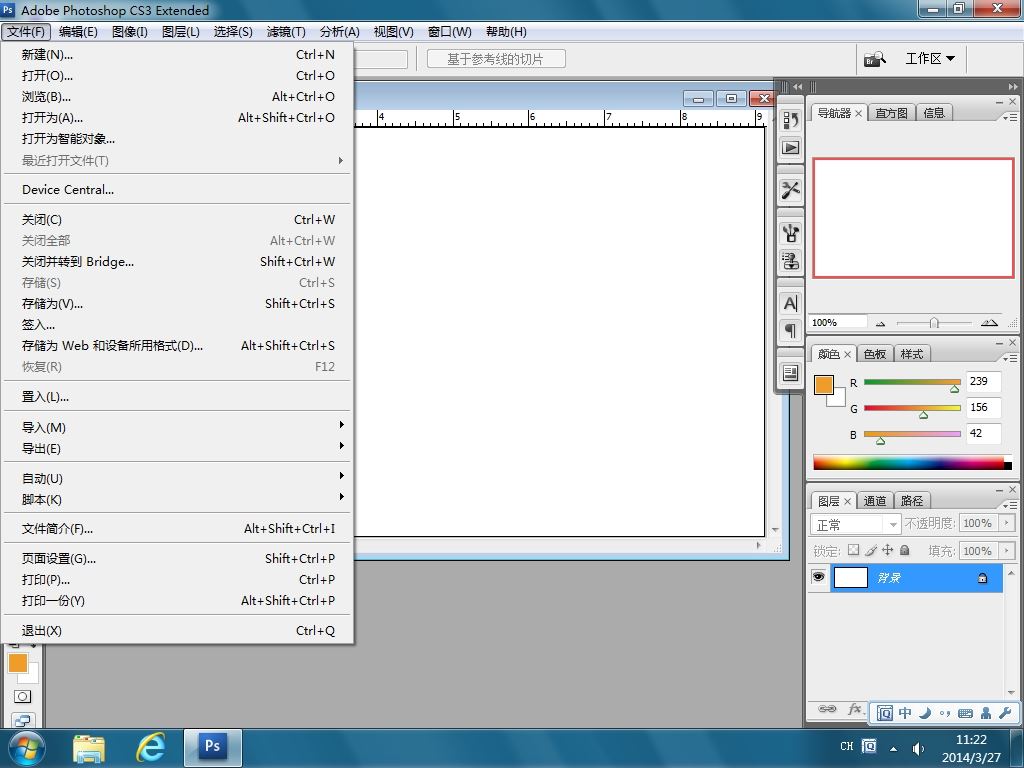Select 打开(O)... menu item
The height and width of the screenshot is (768, 1024).
click(177, 76)
